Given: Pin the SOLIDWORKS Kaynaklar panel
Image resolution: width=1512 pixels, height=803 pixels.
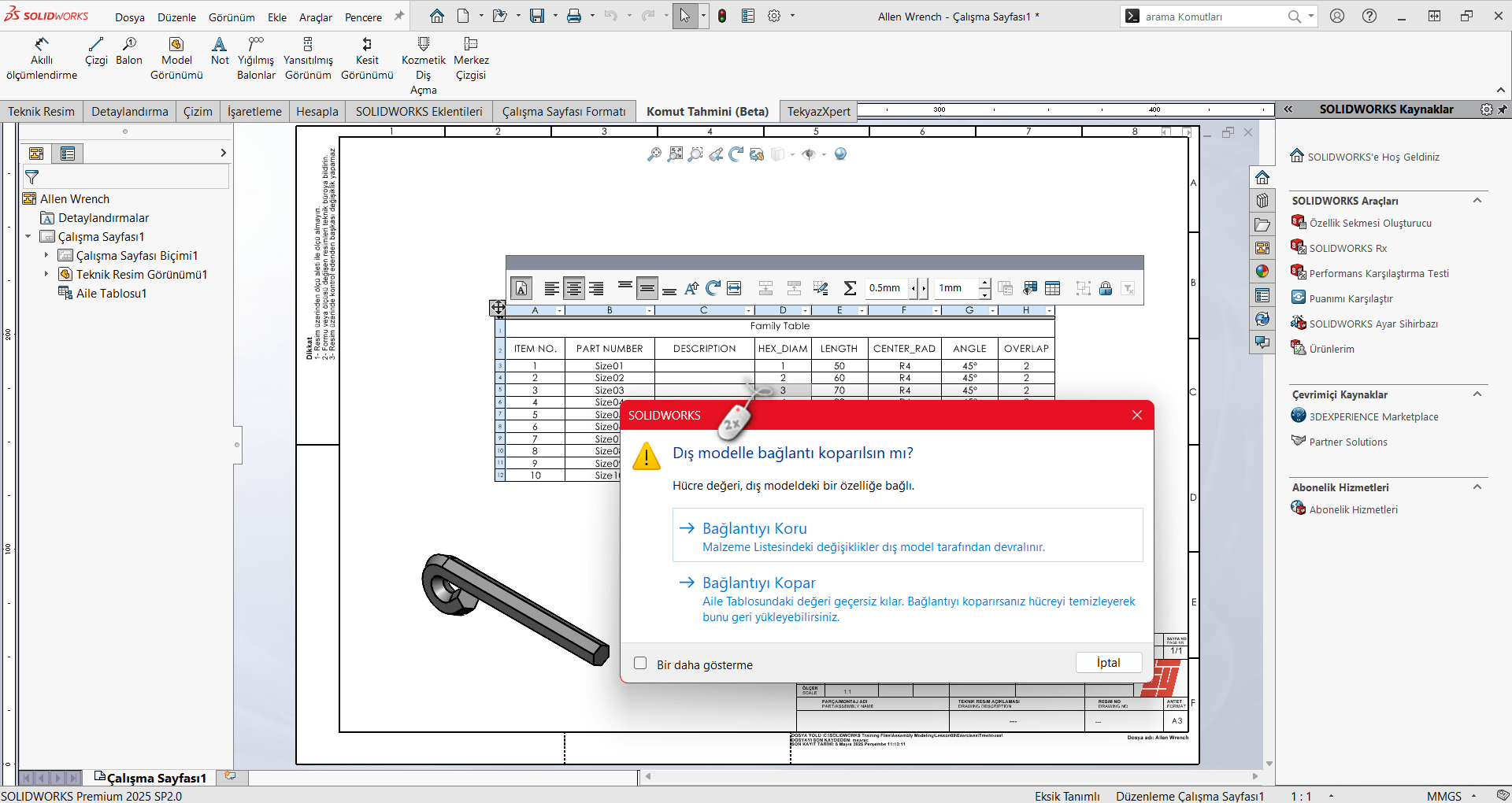Looking at the screenshot, I should [1503, 109].
